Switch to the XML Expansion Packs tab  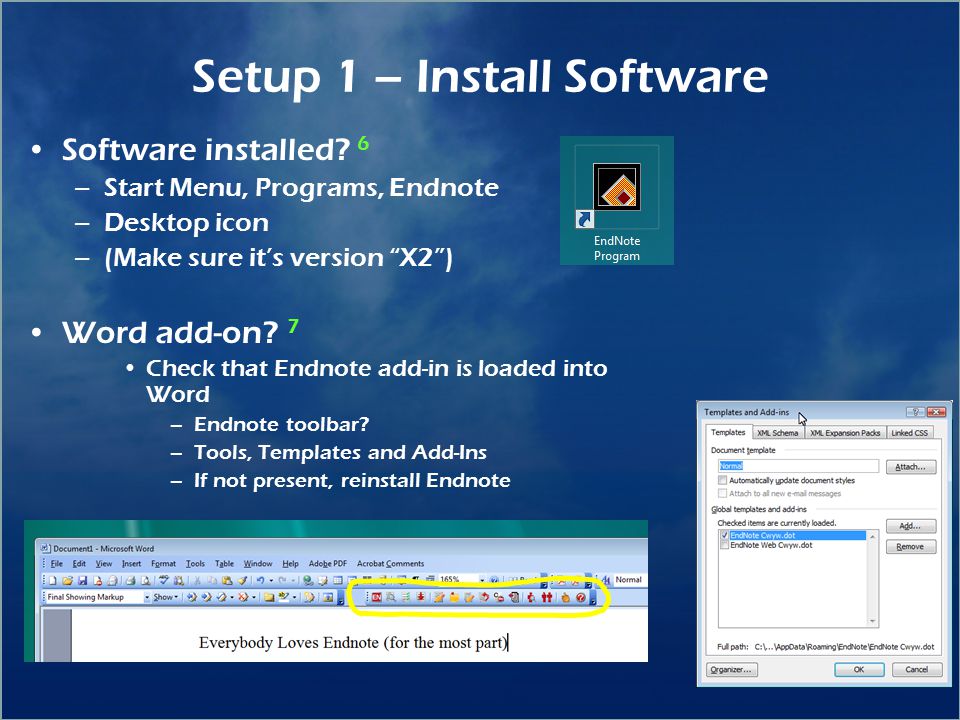[x=845, y=433]
